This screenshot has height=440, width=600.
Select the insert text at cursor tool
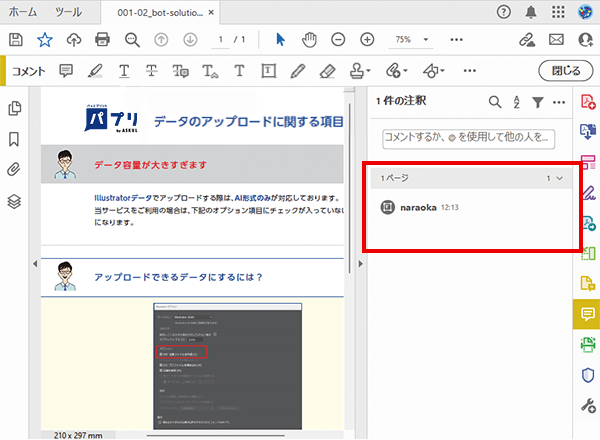[x=210, y=71]
